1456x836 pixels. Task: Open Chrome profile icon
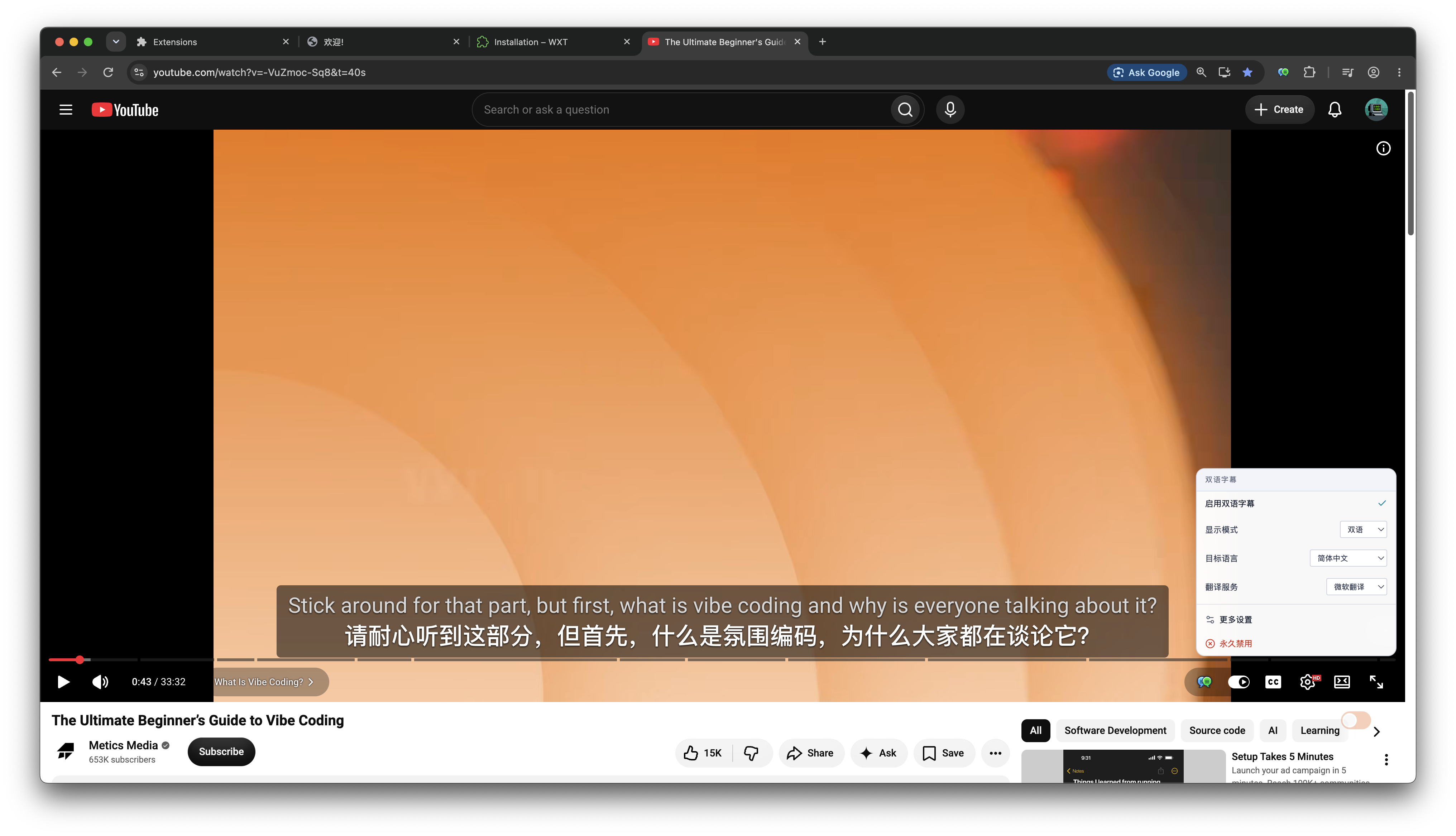(x=1373, y=72)
